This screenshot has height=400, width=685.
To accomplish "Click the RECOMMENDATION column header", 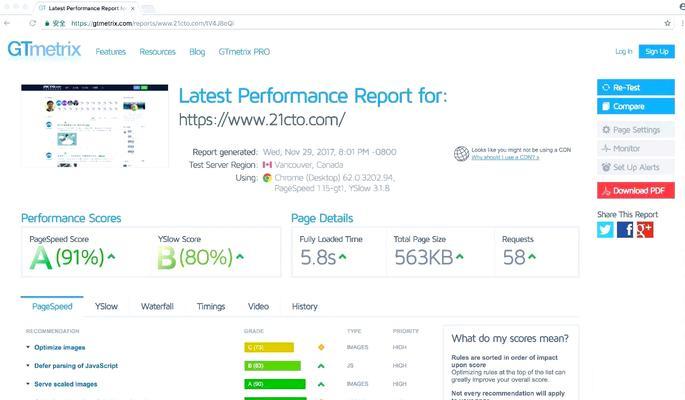I will 53,331.
